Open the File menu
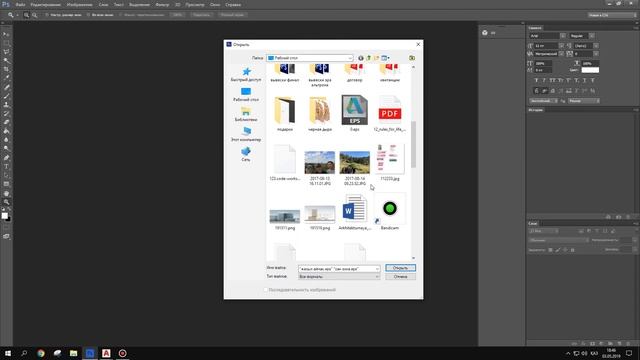 click(20, 5)
